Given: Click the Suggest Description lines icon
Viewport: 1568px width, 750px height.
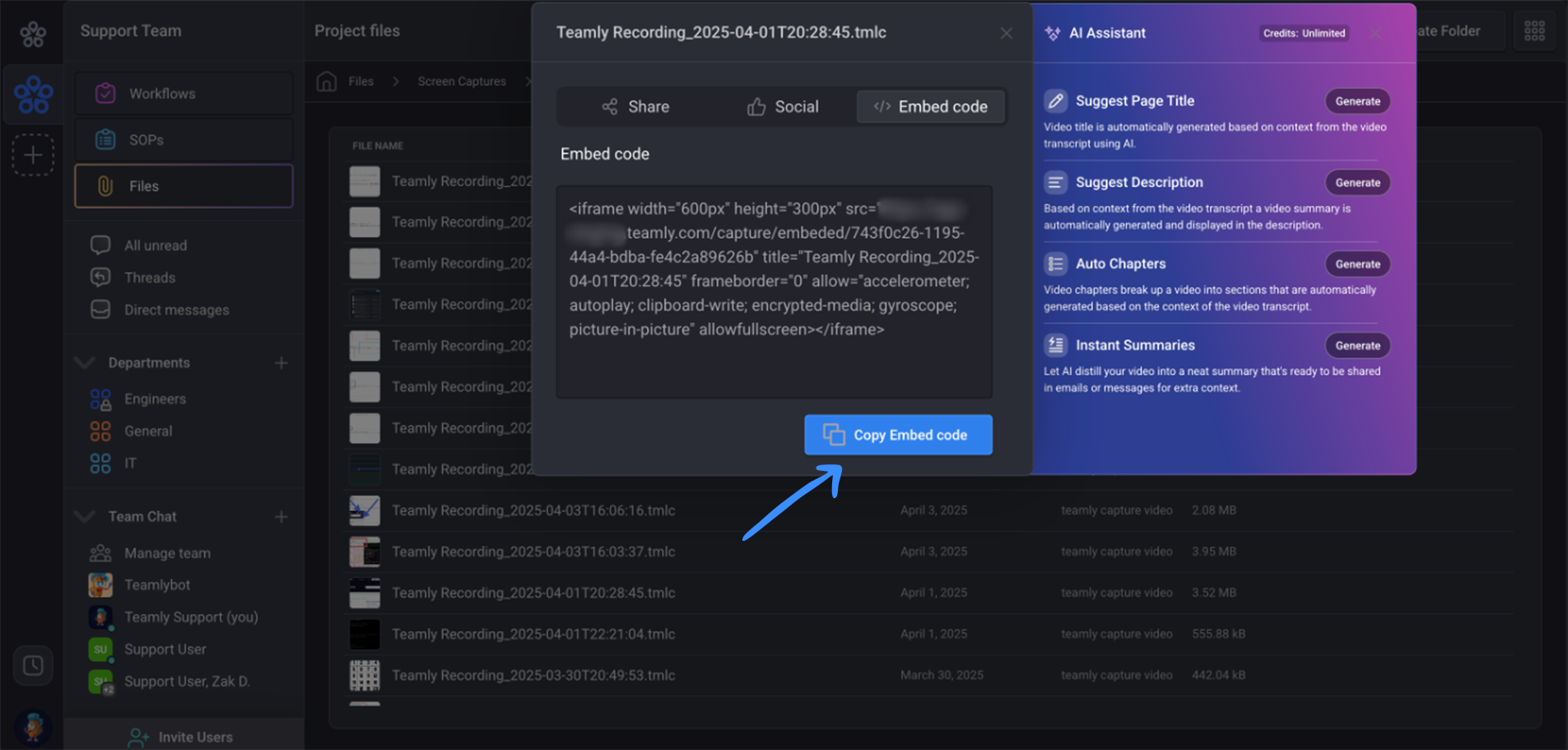Looking at the screenshot, I should 1055,182.
